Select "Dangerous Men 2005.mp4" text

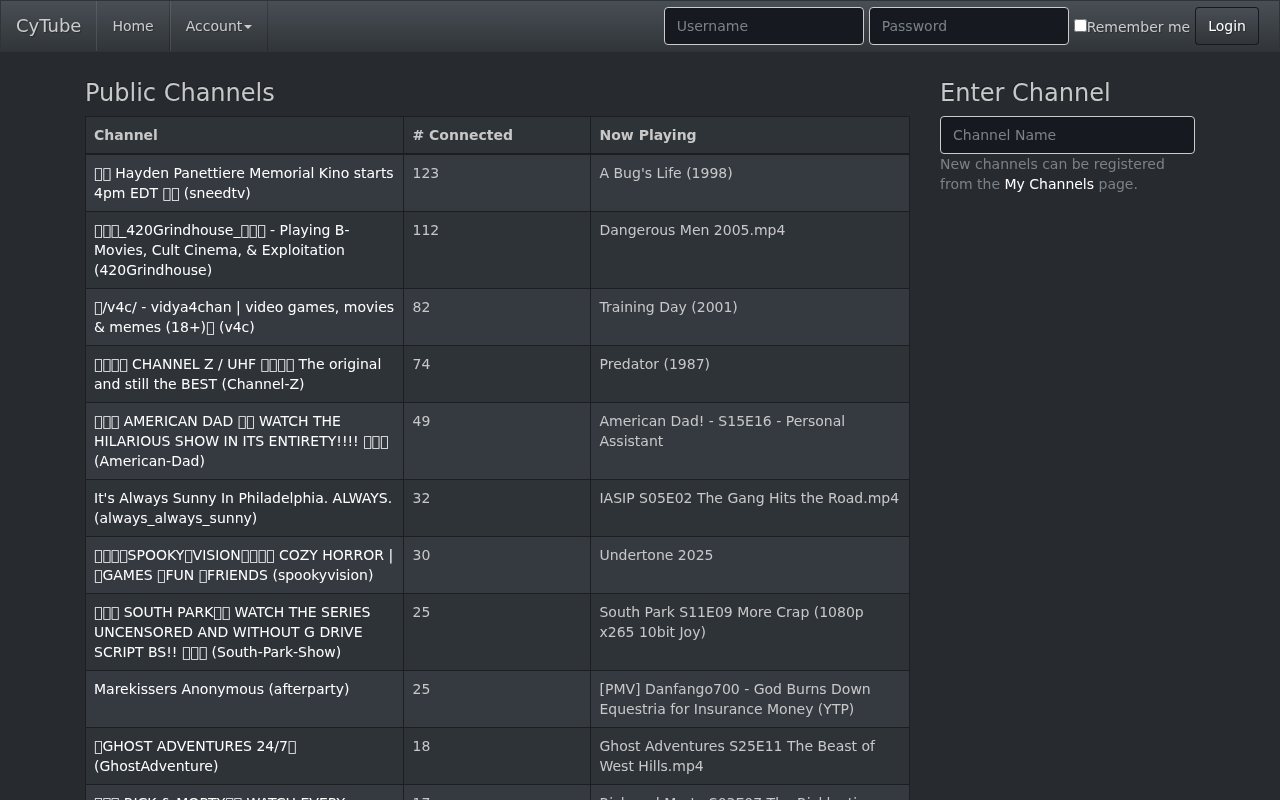[x=692, y=230]
